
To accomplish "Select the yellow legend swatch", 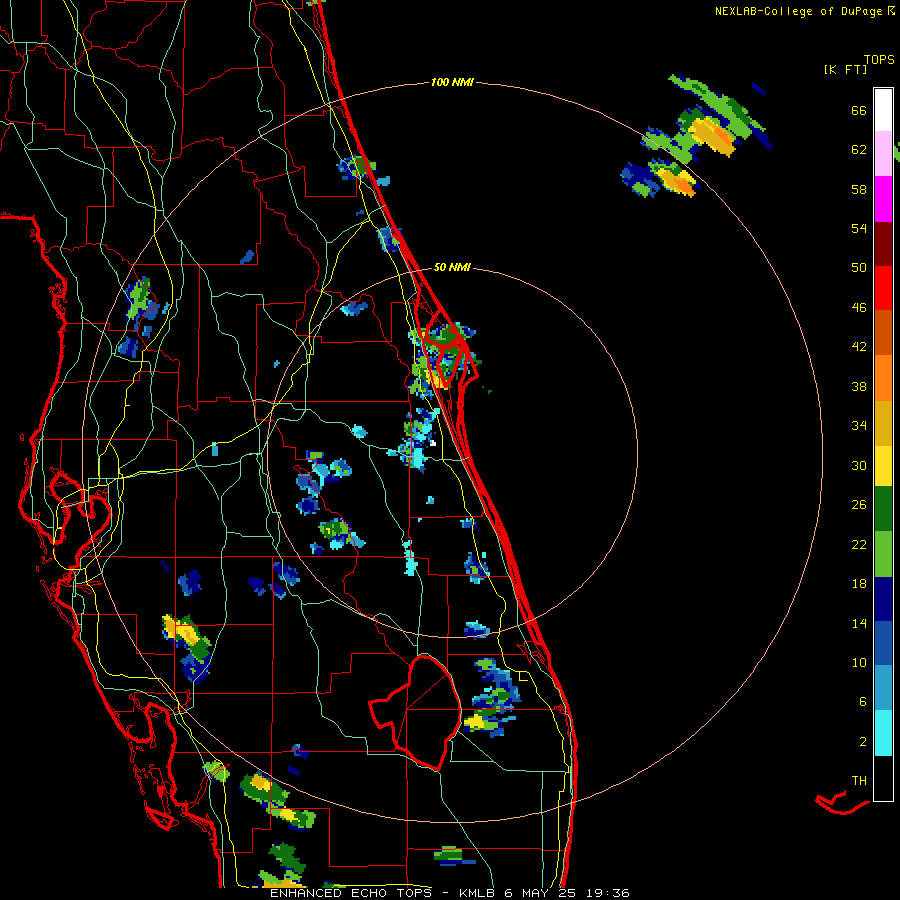I will (x=883, y=465).
